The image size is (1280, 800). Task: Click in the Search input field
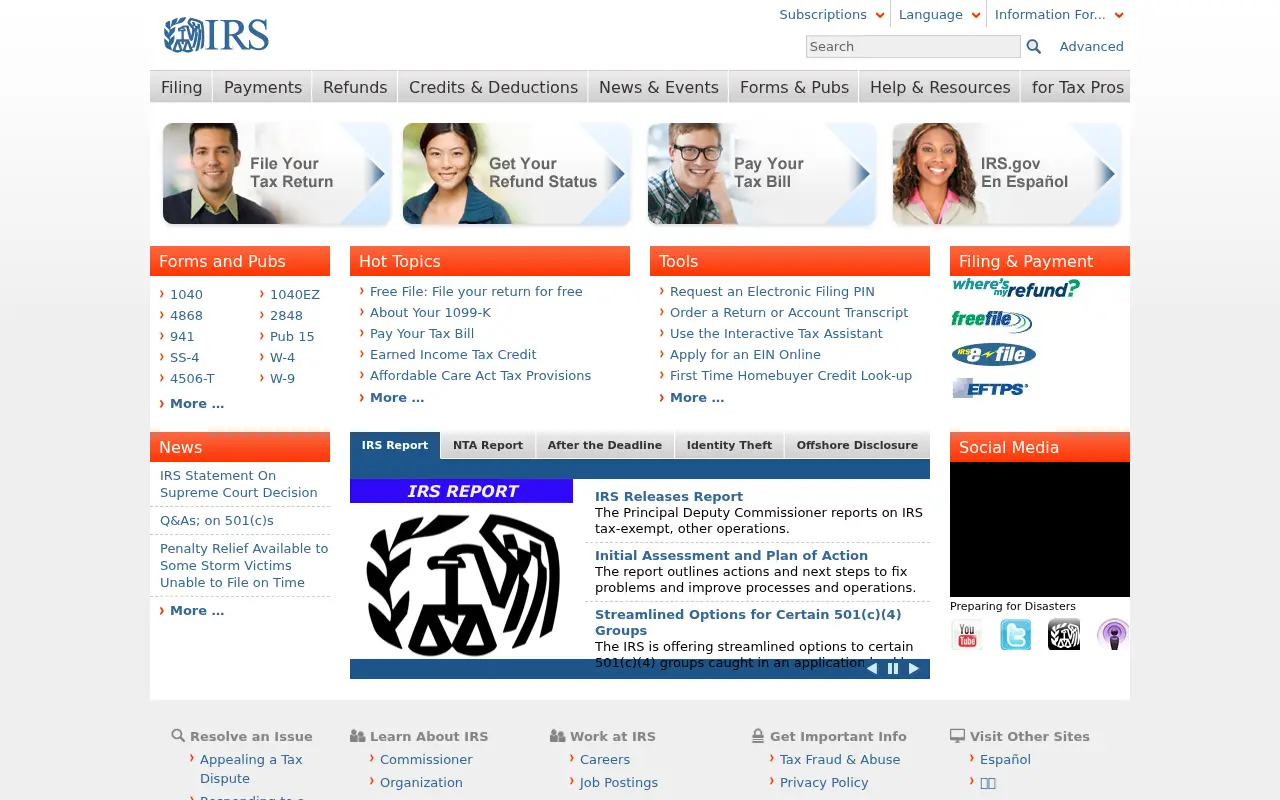tap(913, 47)
